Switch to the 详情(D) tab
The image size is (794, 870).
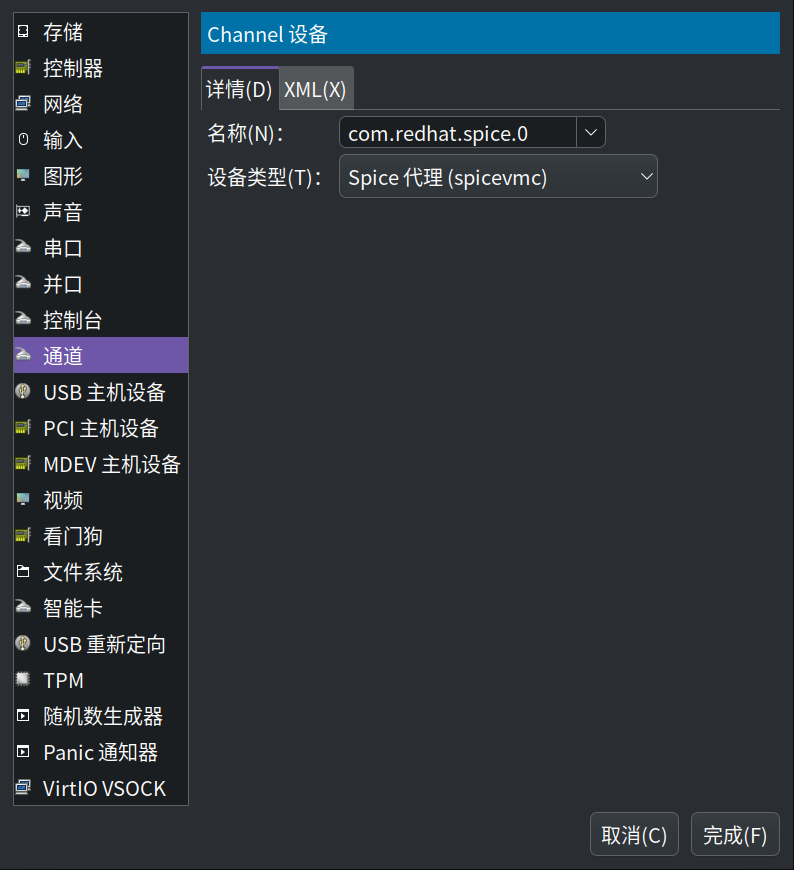239,89
